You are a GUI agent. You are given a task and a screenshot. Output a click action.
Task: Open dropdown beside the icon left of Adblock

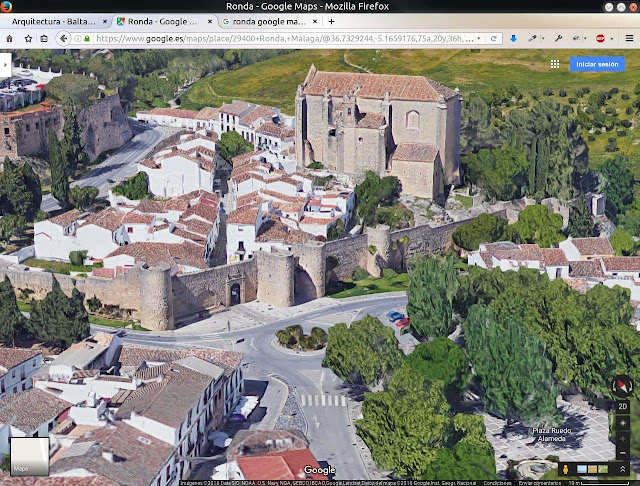coord(585,38)
